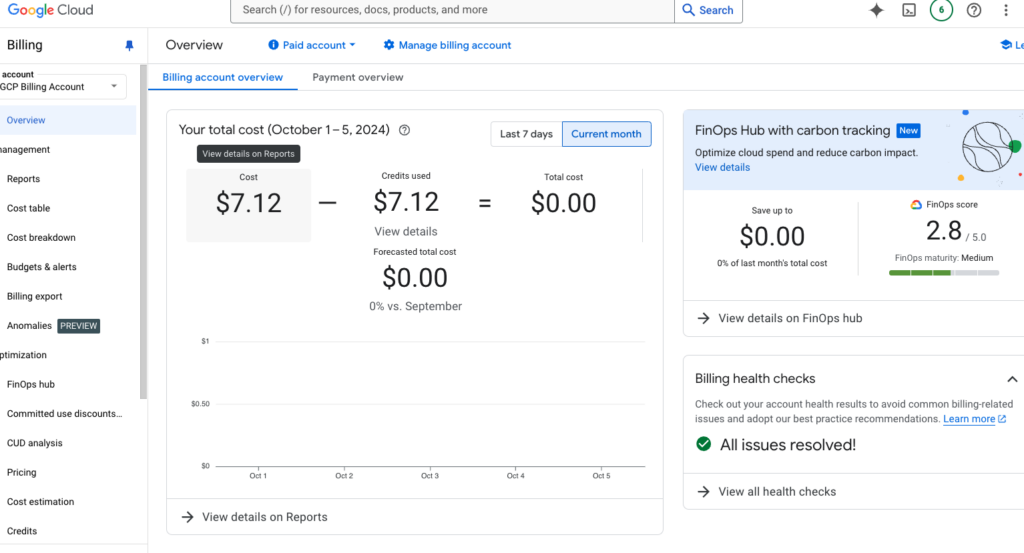This screenshot has height=553, width=1024.
Task: Click View details under Credits used
Action: click(406, 231)
